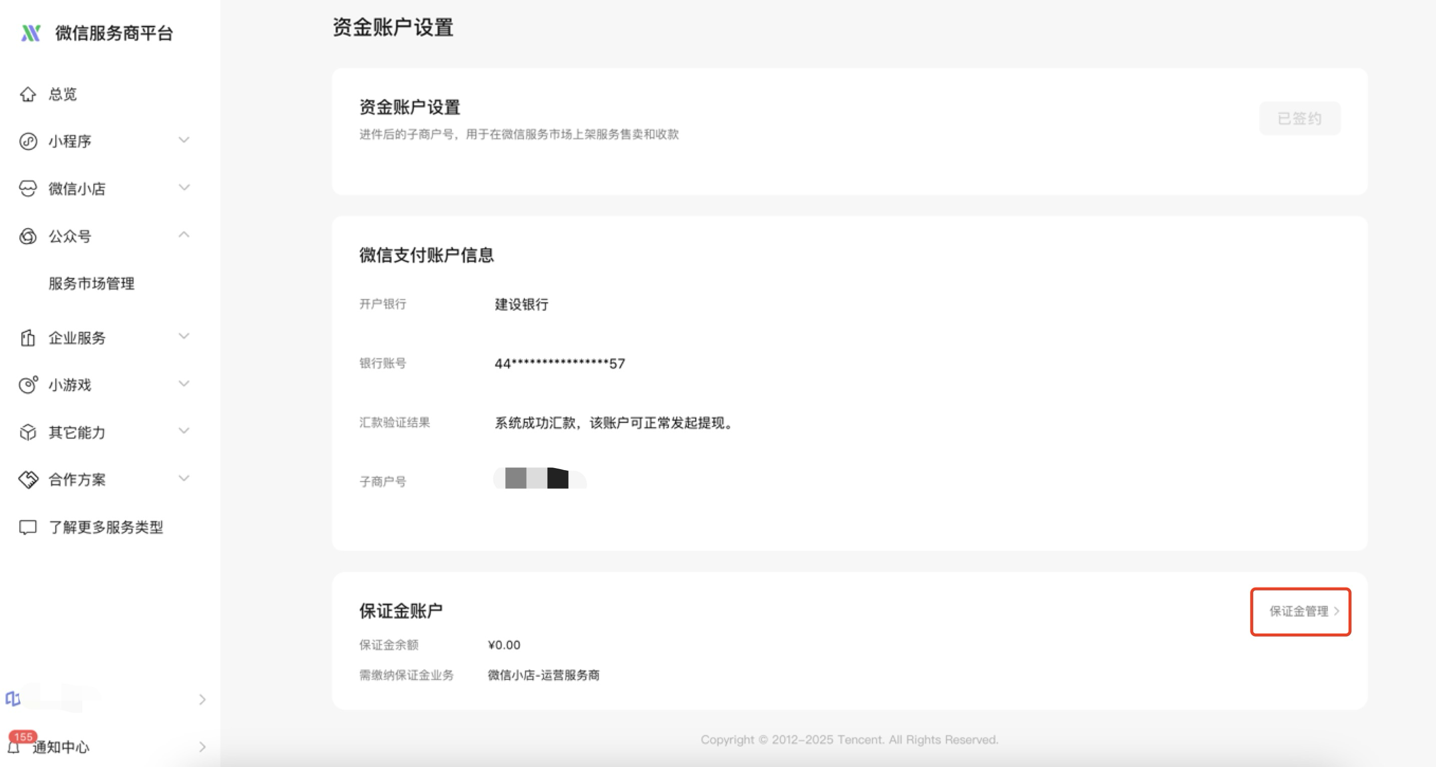Click the masked 子商户号 value

pyautogui.click(x=540, y=478)
